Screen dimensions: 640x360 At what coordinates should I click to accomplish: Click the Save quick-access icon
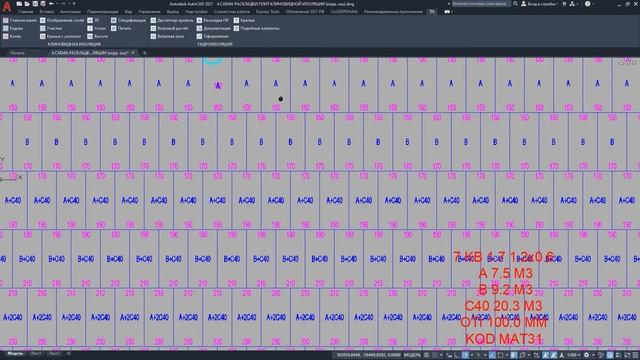click(x=35, y=4)
